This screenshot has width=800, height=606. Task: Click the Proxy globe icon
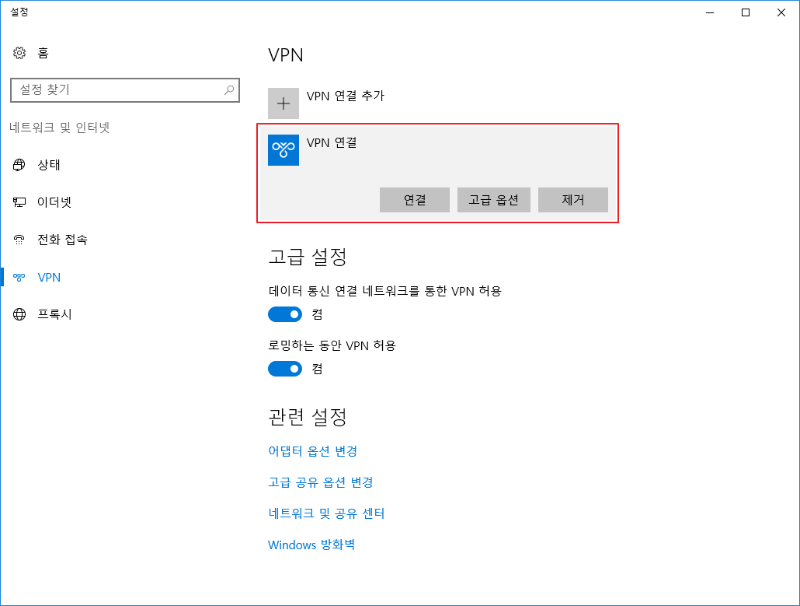click(x=19, y=314)
